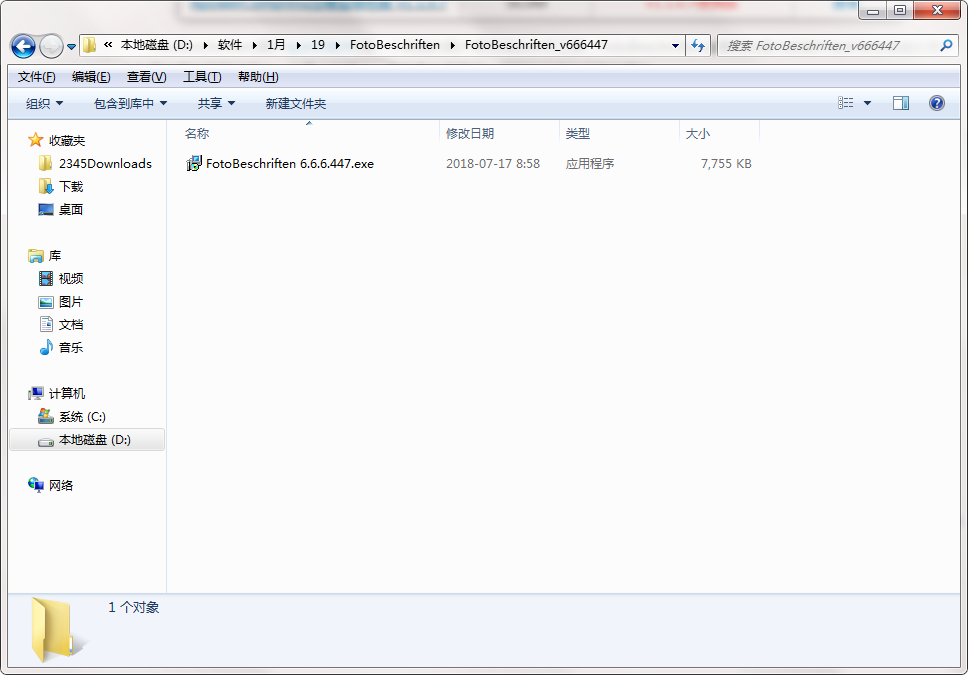The width and height of the screenshot is (968, 675).
Task: Create a folder with 新建文件夹
Action: click(x=296, y=103)
